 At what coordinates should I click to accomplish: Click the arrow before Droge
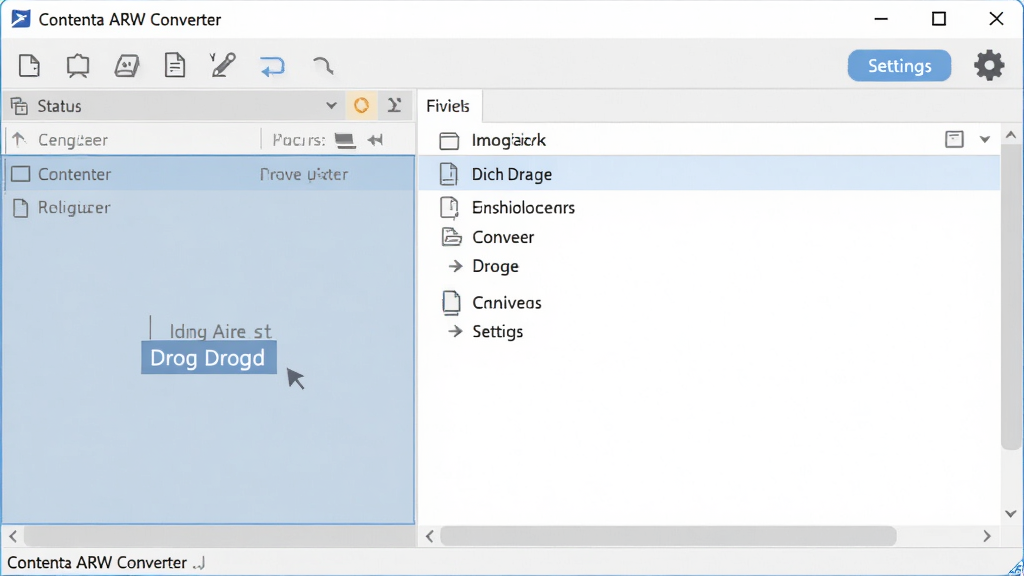(x=456, y=266)
